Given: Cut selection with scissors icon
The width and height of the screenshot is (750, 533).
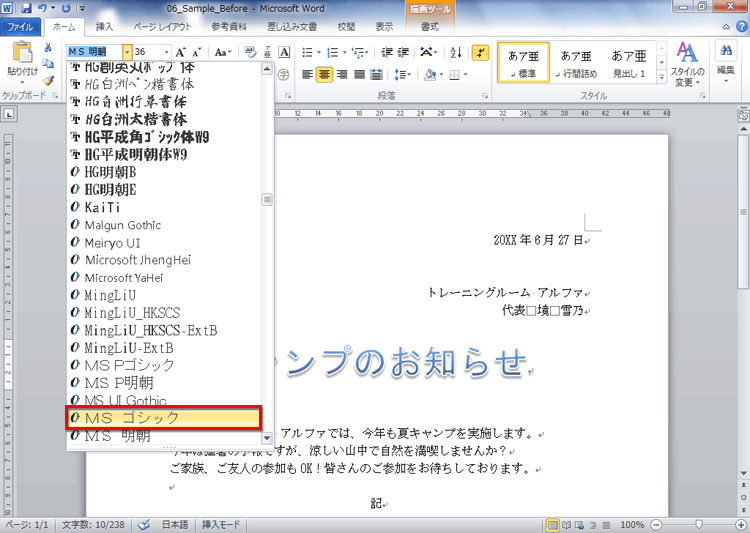Looking at the screenshot, I should click(x=48, y=47).
